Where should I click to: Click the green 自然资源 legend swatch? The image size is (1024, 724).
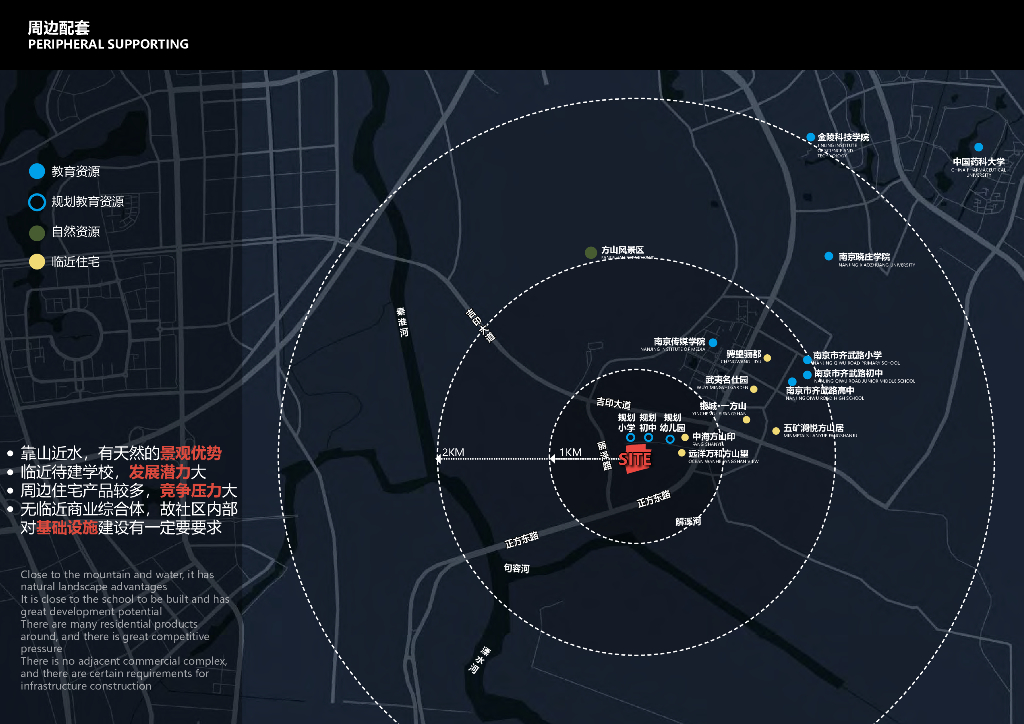[37, 232]
